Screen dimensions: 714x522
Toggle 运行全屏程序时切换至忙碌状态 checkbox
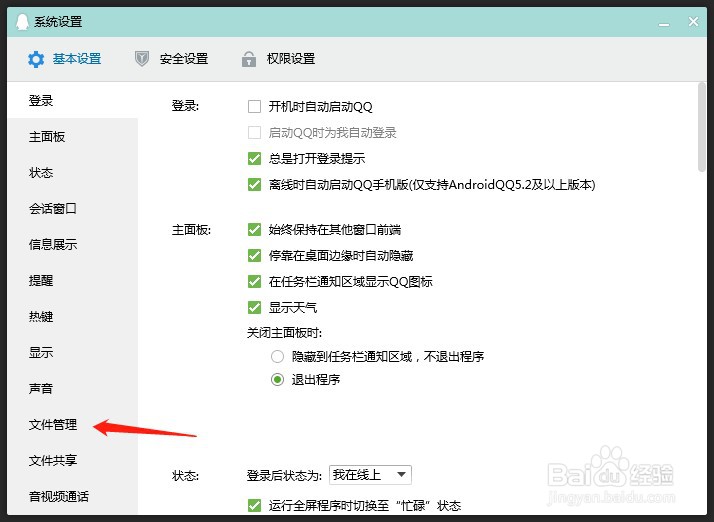tap(254, 506)
